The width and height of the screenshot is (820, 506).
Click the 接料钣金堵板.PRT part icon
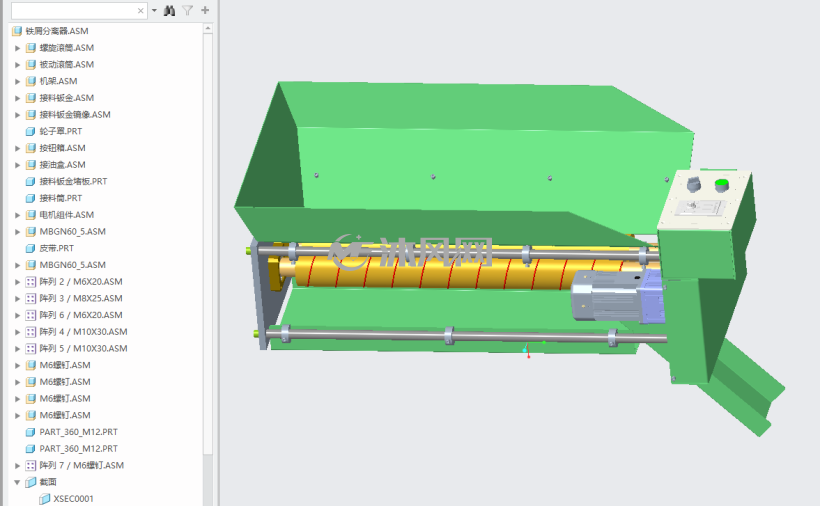(31, 181)
